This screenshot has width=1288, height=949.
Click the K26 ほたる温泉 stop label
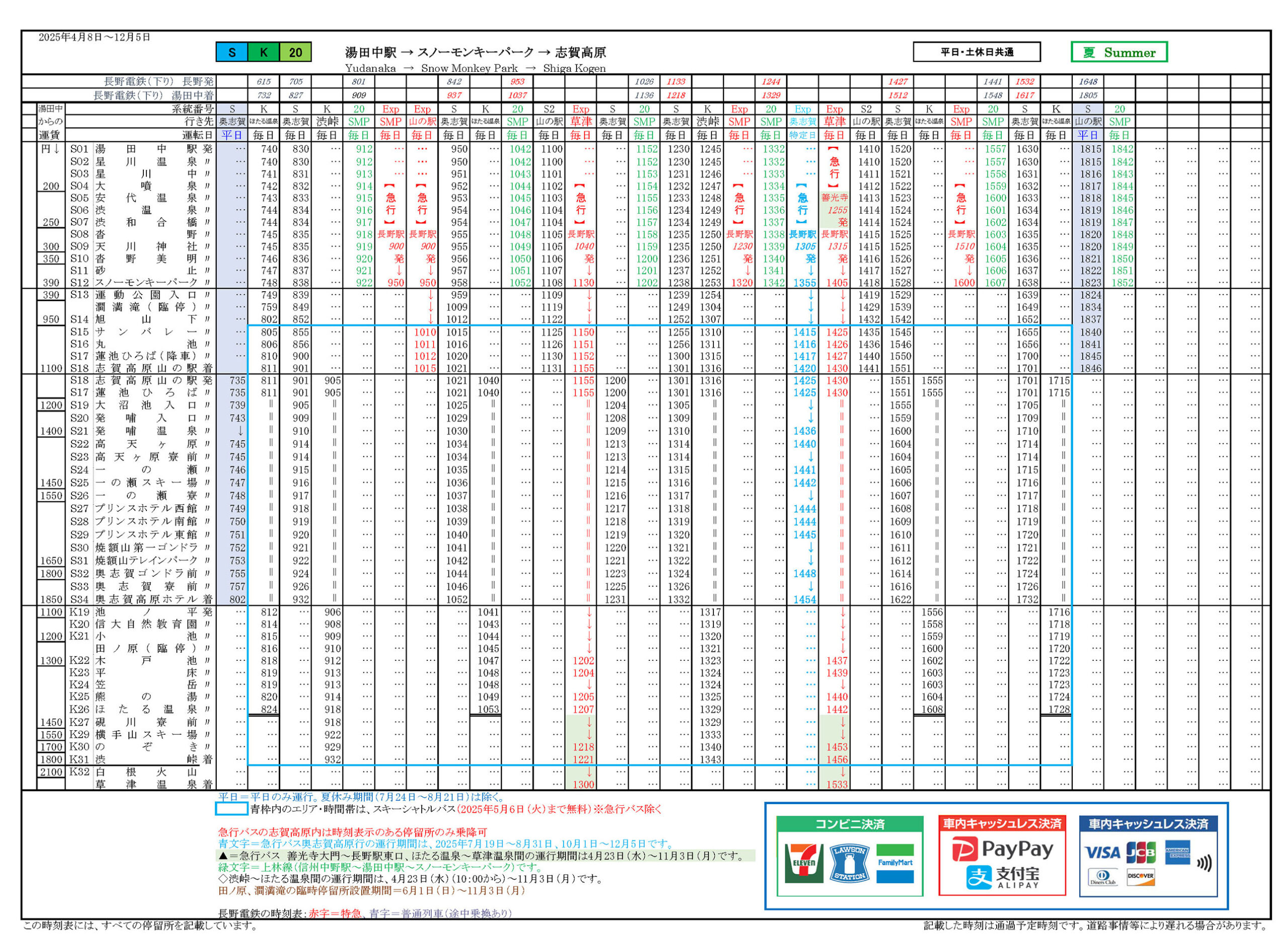pos(141,709)
